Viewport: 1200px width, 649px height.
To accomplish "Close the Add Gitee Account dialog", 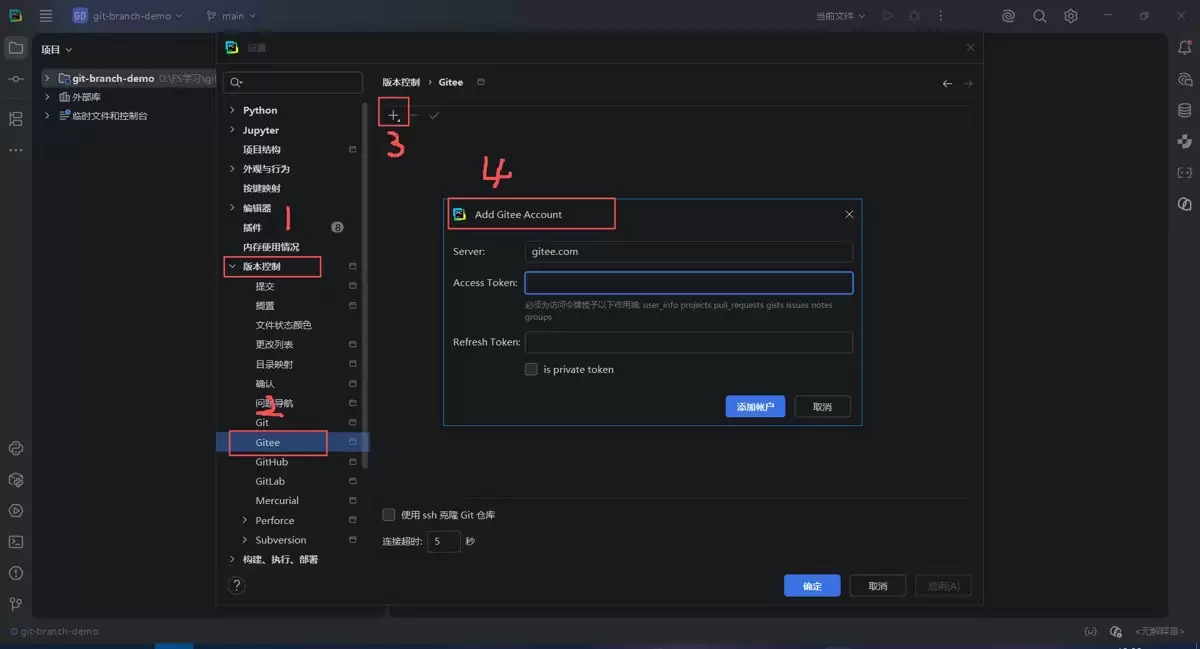I will [849, 214].
